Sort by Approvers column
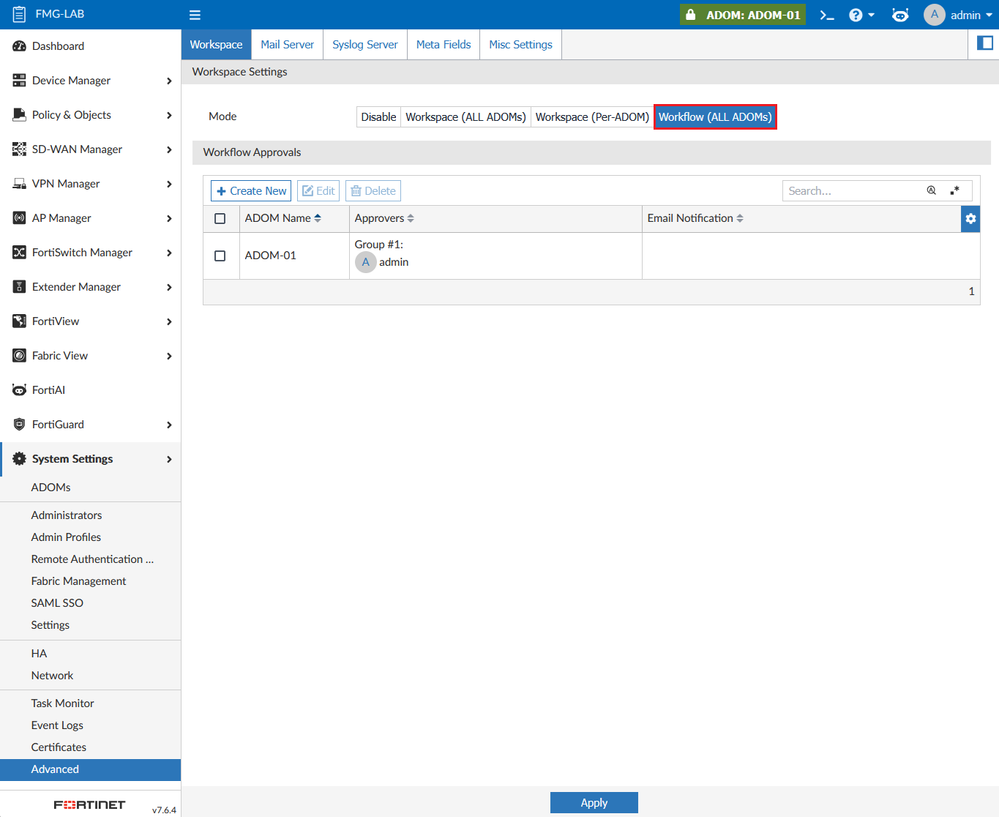999x817 pixels. [x=384, y=218]
